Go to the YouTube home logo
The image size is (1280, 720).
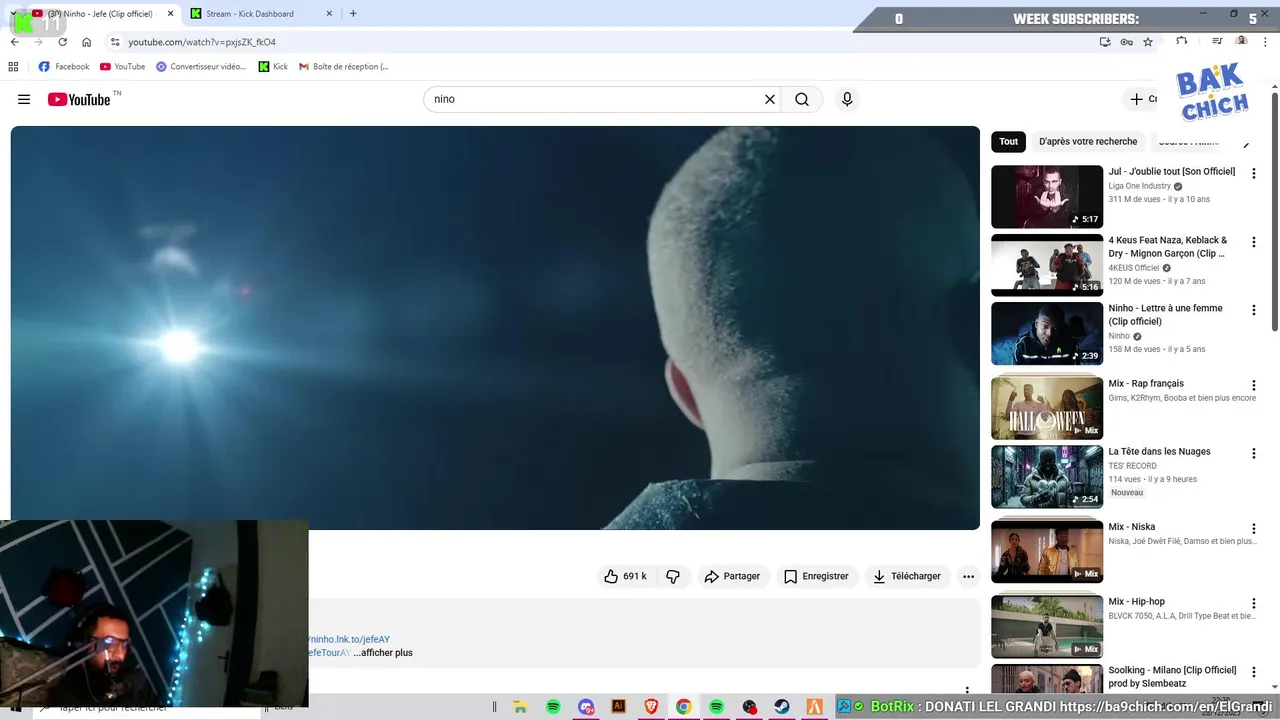(79, 99)
